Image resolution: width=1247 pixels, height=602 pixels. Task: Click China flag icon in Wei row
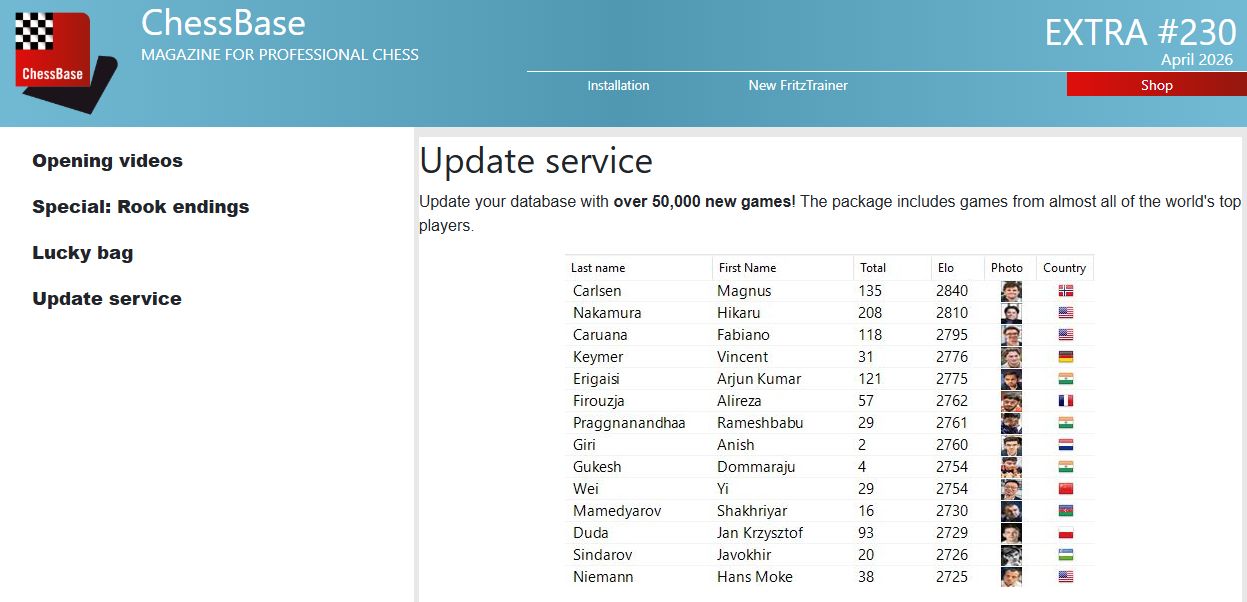1065,489
